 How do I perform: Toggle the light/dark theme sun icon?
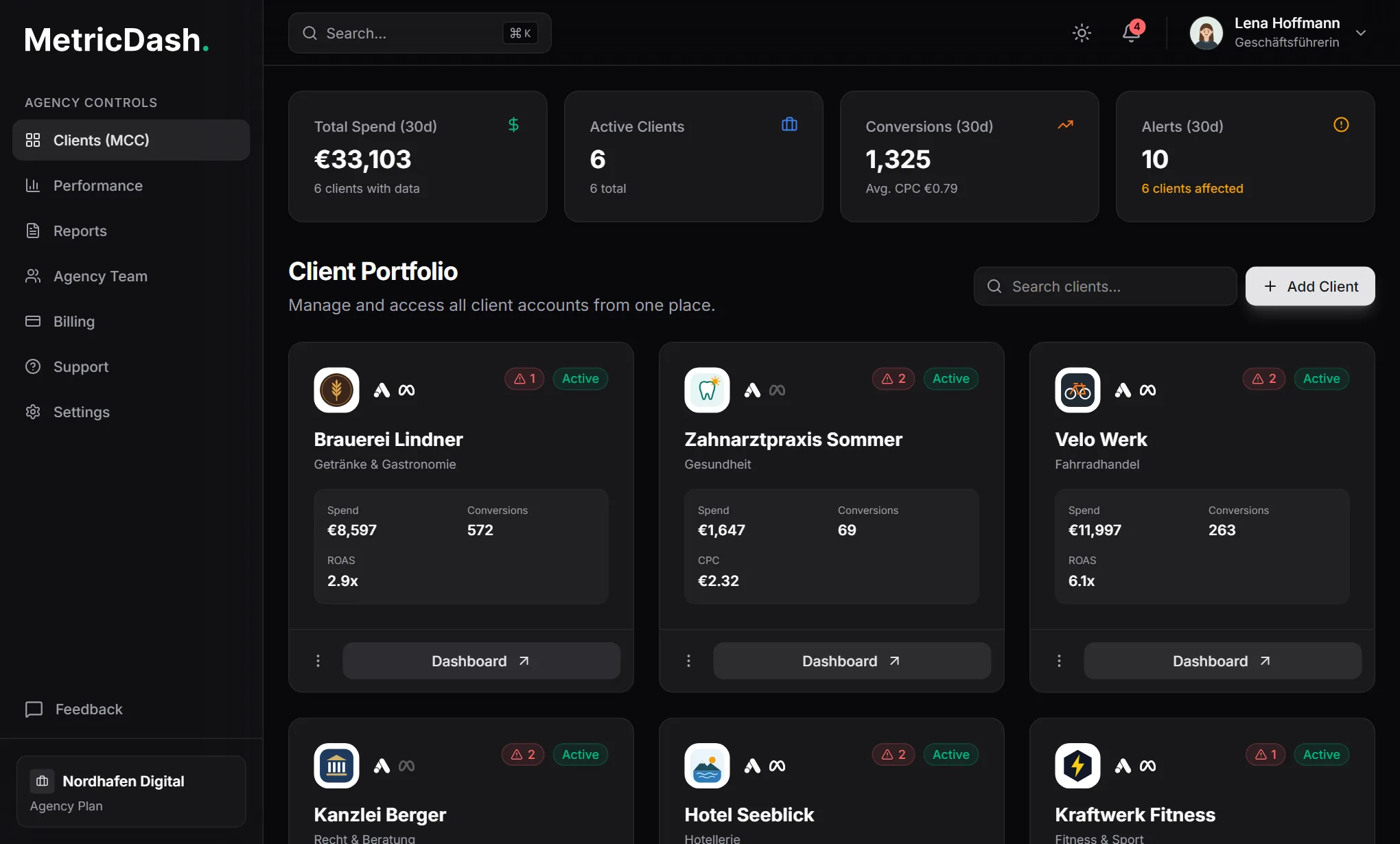(1082, 33)
